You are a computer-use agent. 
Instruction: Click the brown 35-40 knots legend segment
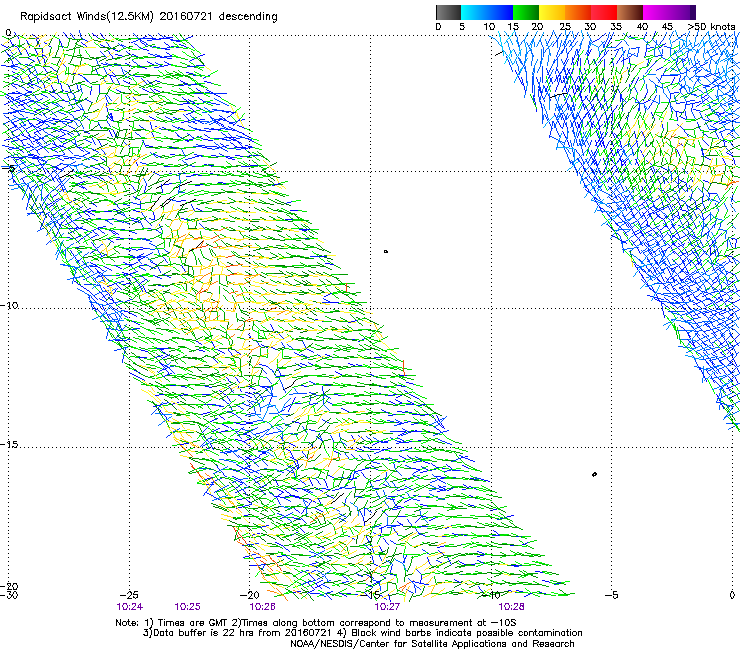click(x=631, y=12)
